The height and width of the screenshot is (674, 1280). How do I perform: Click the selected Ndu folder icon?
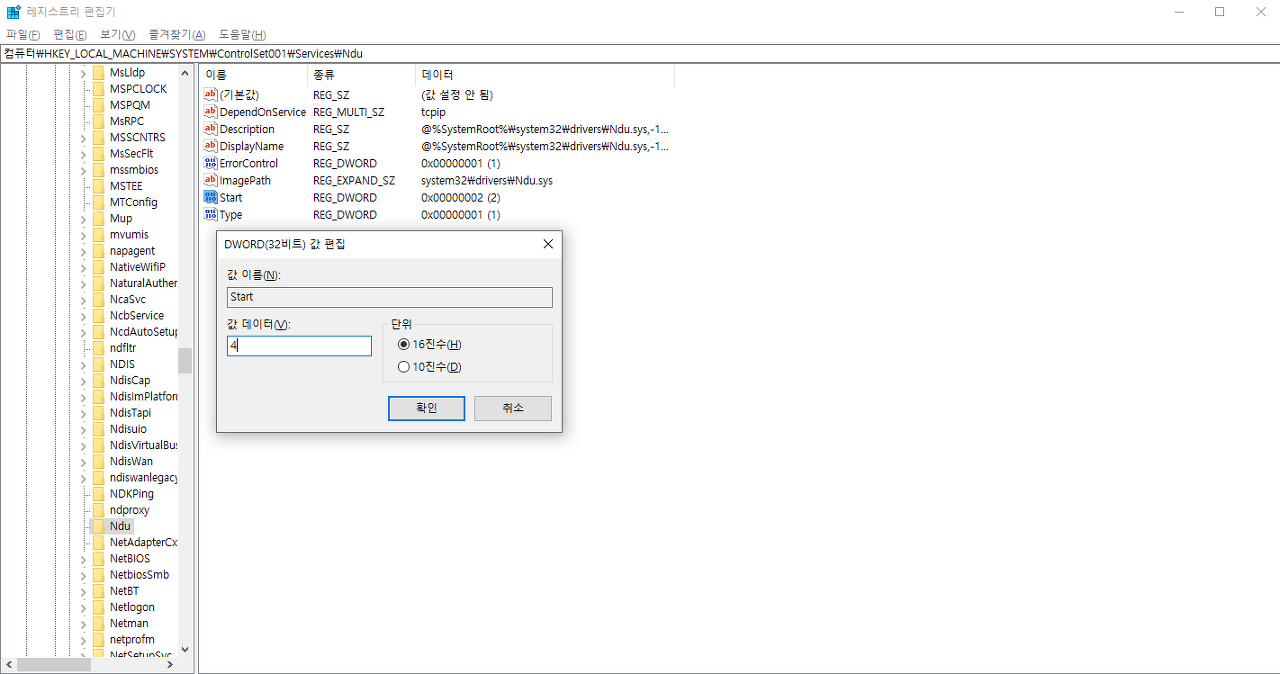pyautogui.click(x=98, y=526)
